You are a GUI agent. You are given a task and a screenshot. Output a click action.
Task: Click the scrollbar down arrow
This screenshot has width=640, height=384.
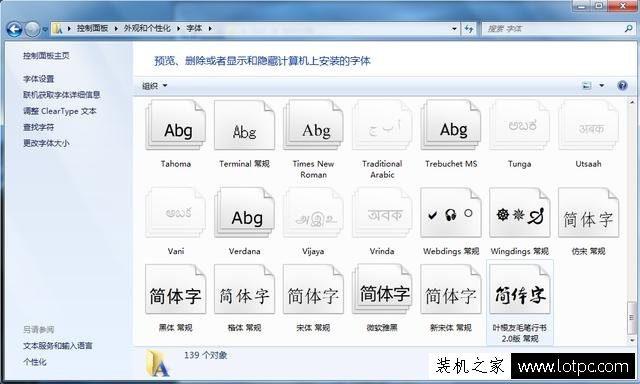click(x=632, y=340)
